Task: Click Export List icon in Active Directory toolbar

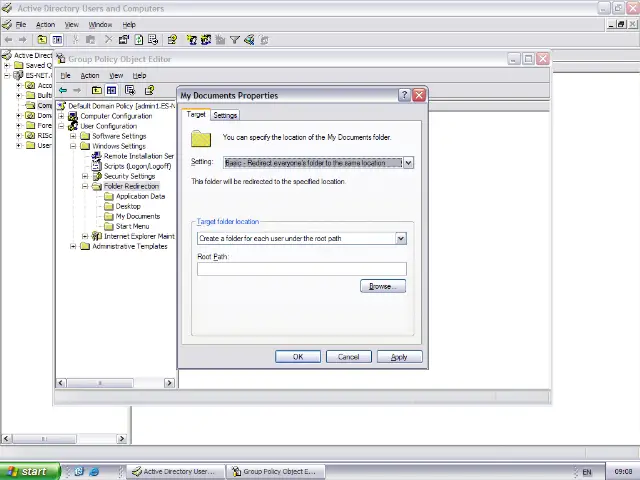Action: click(153, 40)
